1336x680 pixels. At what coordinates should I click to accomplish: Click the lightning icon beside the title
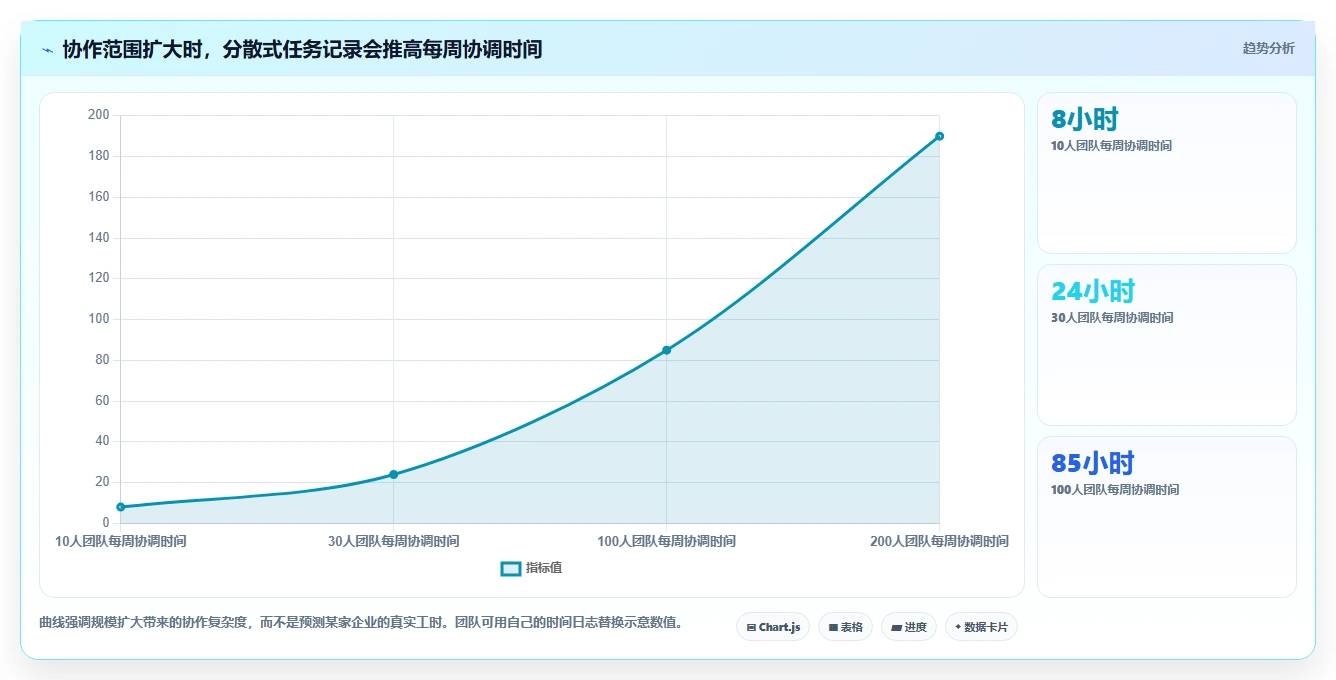click(47, 50)
